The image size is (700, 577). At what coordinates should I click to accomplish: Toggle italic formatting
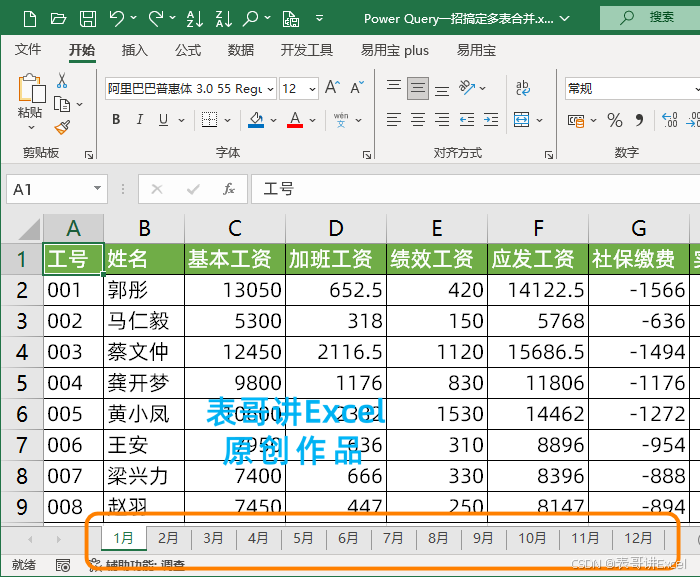tap(140, 119)
